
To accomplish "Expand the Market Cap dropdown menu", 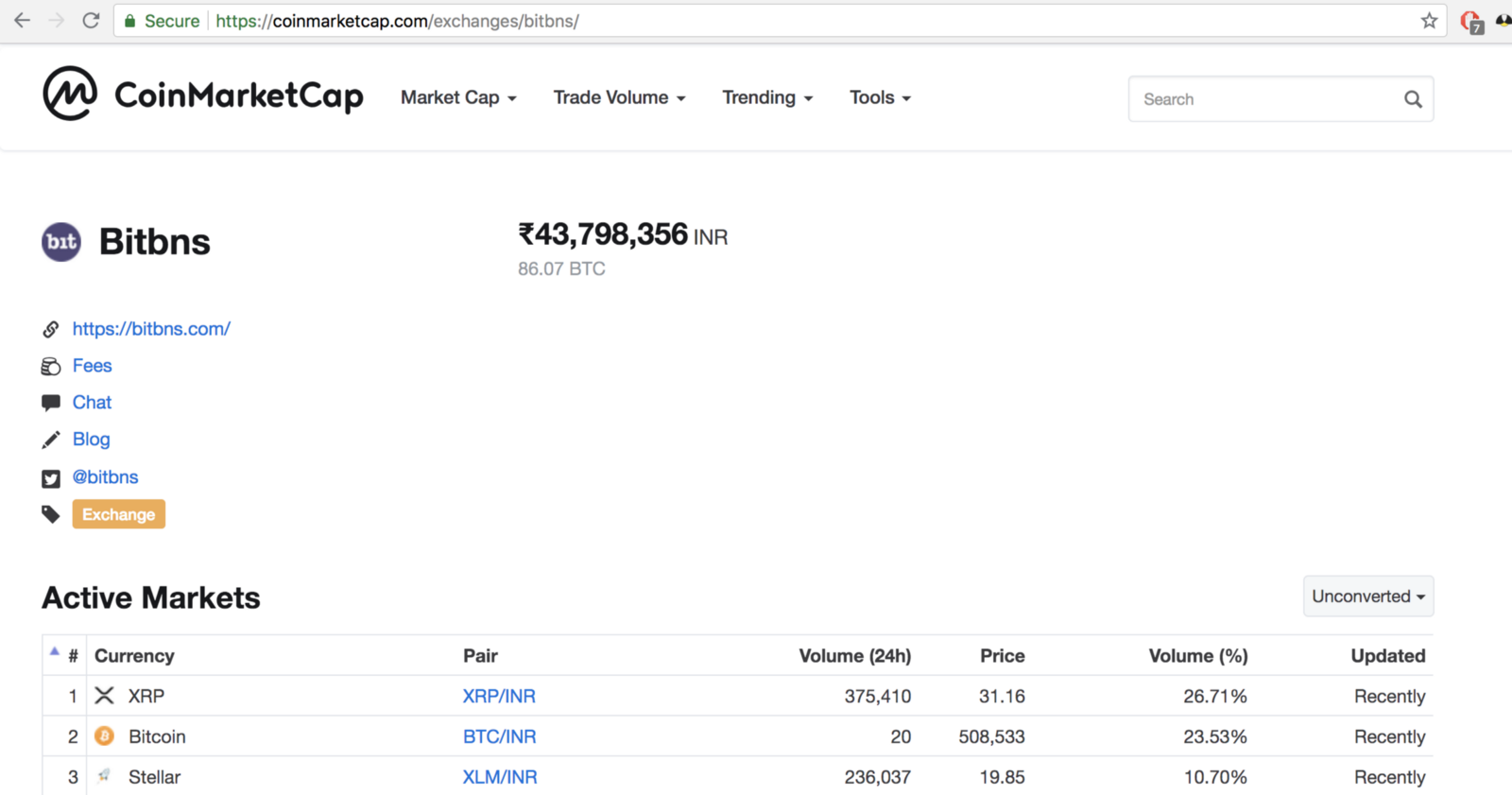I will click(458, 97).
